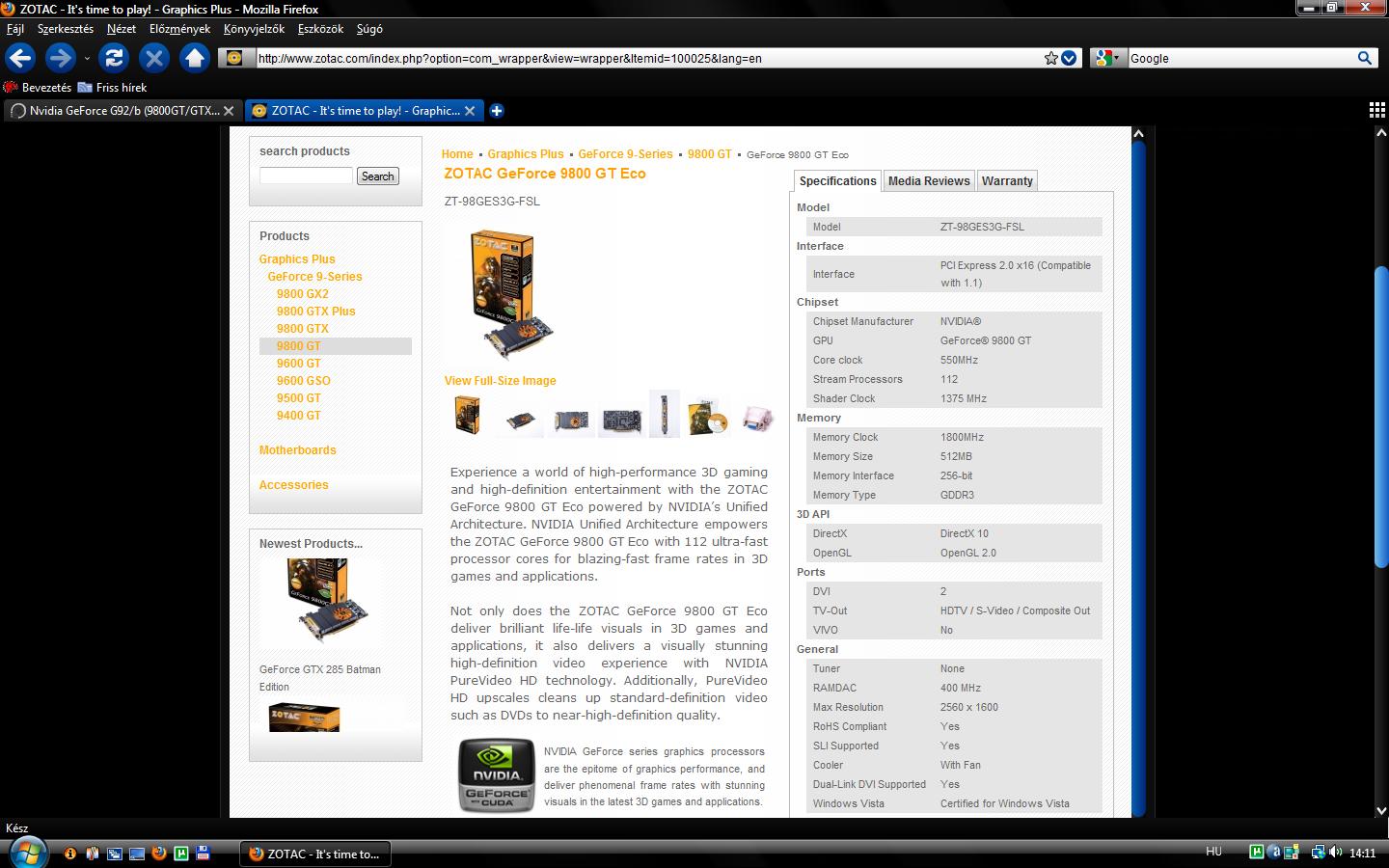Open the Motherboards category
Screen dimensions: 1389x868
pyautogui.click(x=298, y=450)
